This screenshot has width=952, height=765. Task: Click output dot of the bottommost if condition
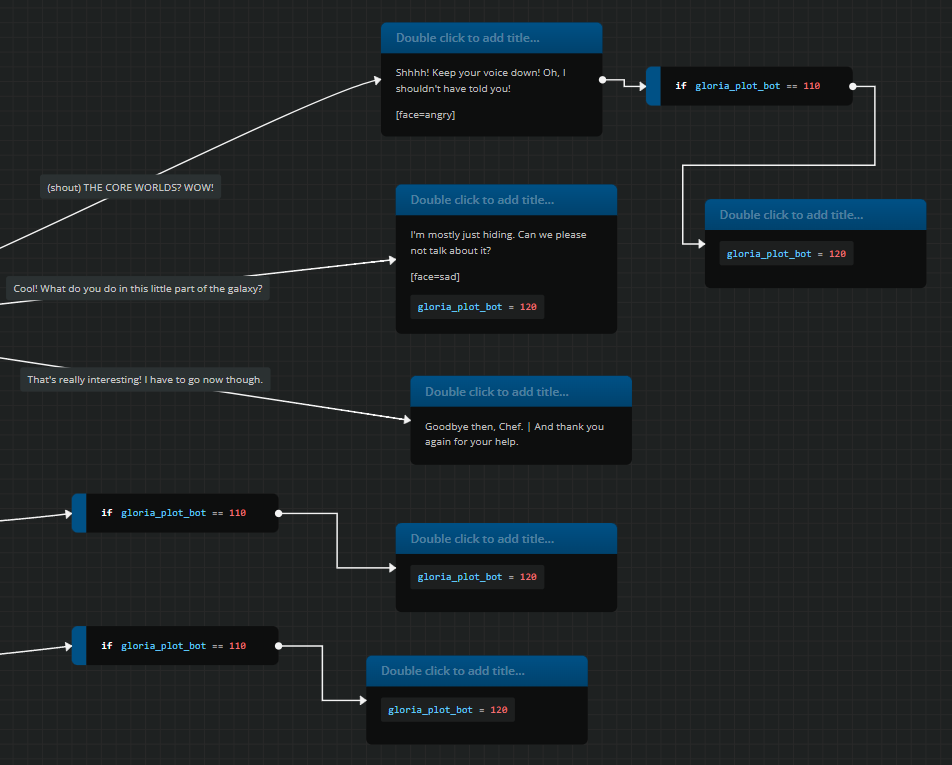(278, 646)
